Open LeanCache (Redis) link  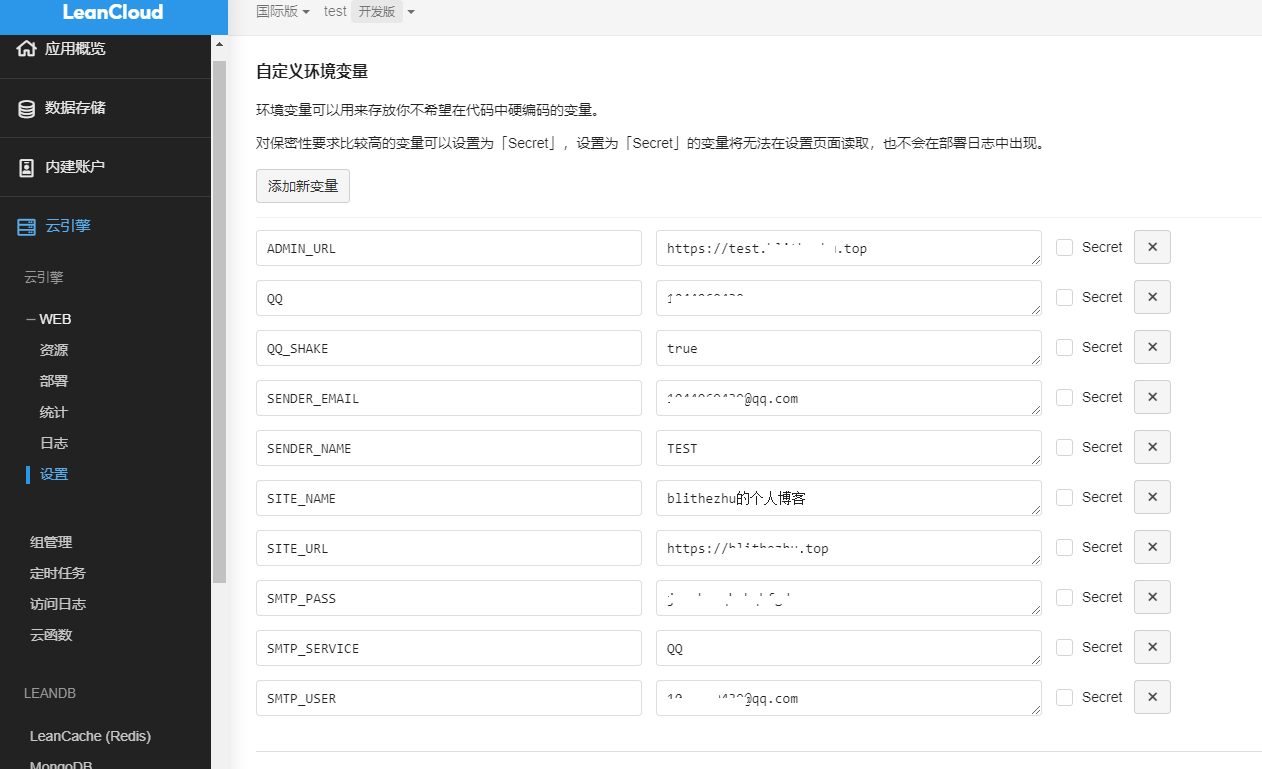click(x=90, y=736)
